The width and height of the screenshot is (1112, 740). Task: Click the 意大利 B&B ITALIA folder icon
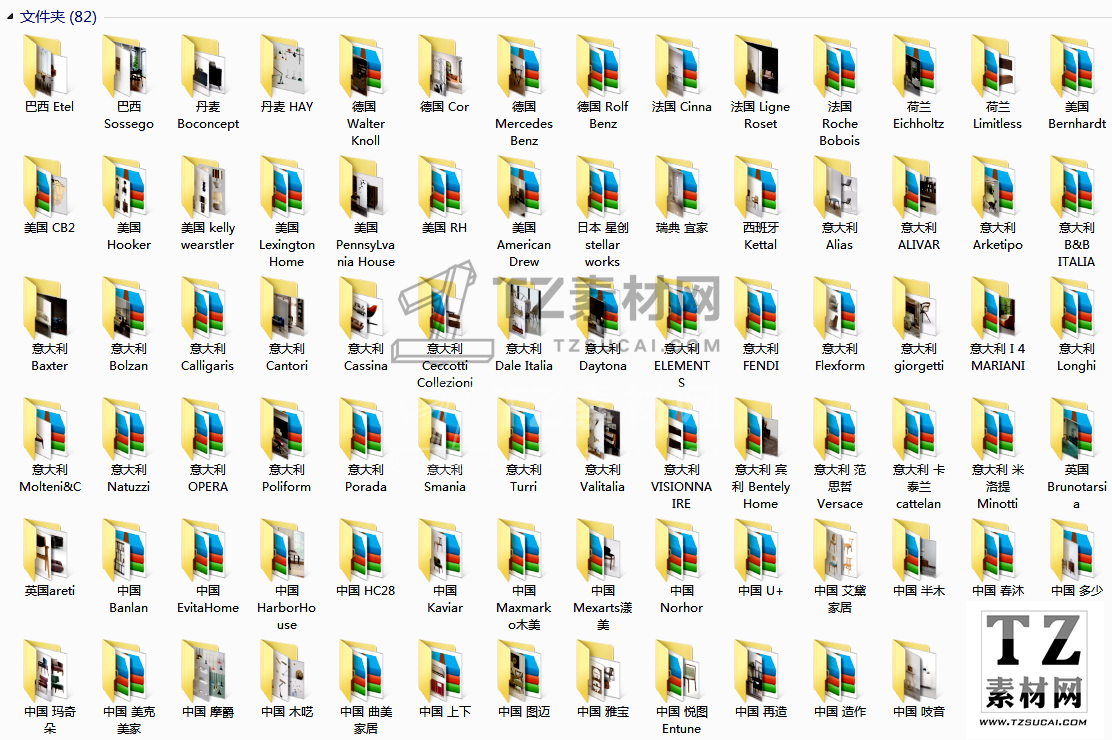[1075, 187]
